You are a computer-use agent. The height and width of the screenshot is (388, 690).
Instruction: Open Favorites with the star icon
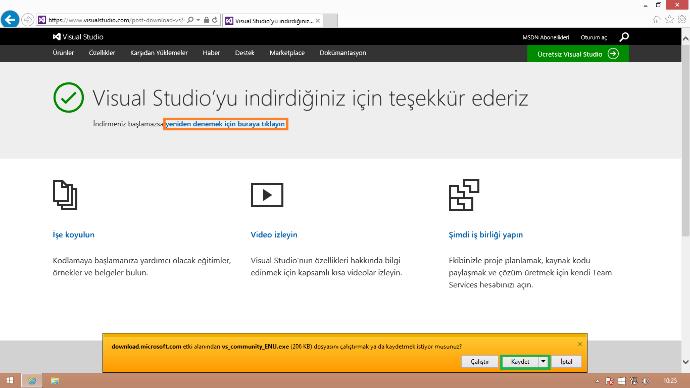669,19
